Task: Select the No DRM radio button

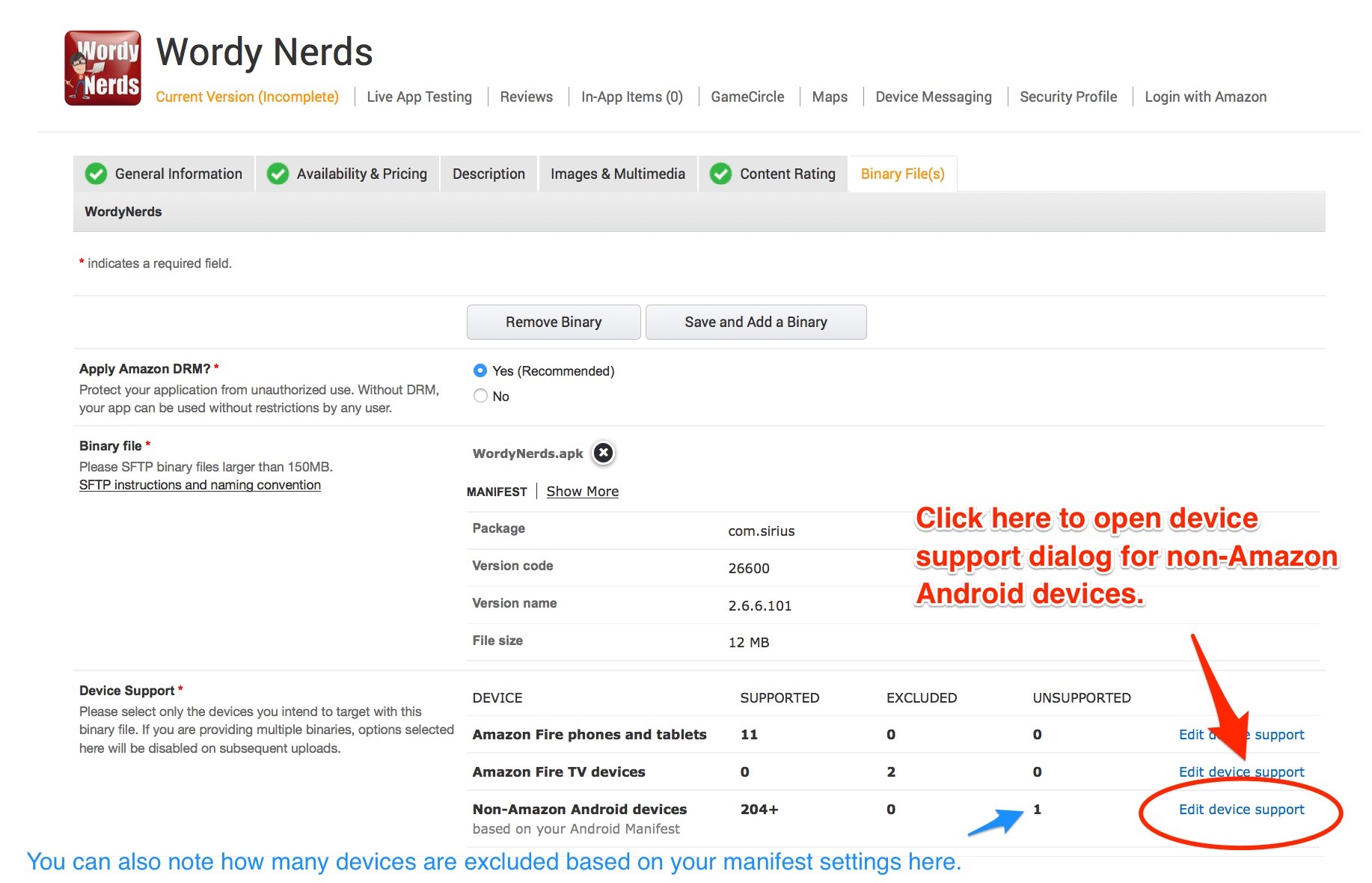Action: tap(480, 396)
